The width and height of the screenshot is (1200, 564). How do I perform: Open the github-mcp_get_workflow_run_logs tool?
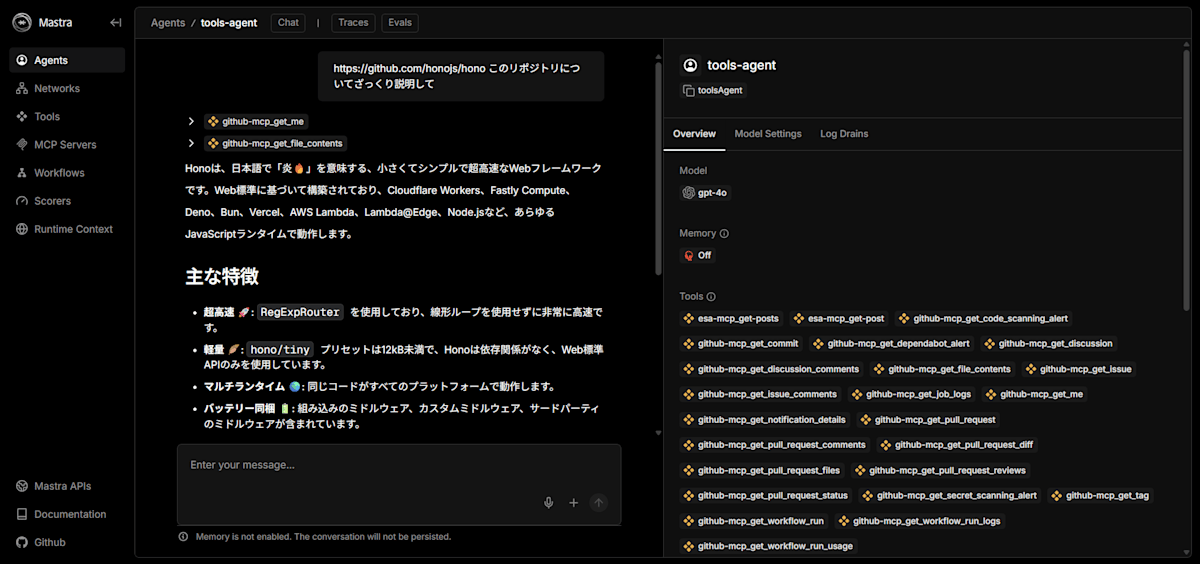tap(920, 521)
